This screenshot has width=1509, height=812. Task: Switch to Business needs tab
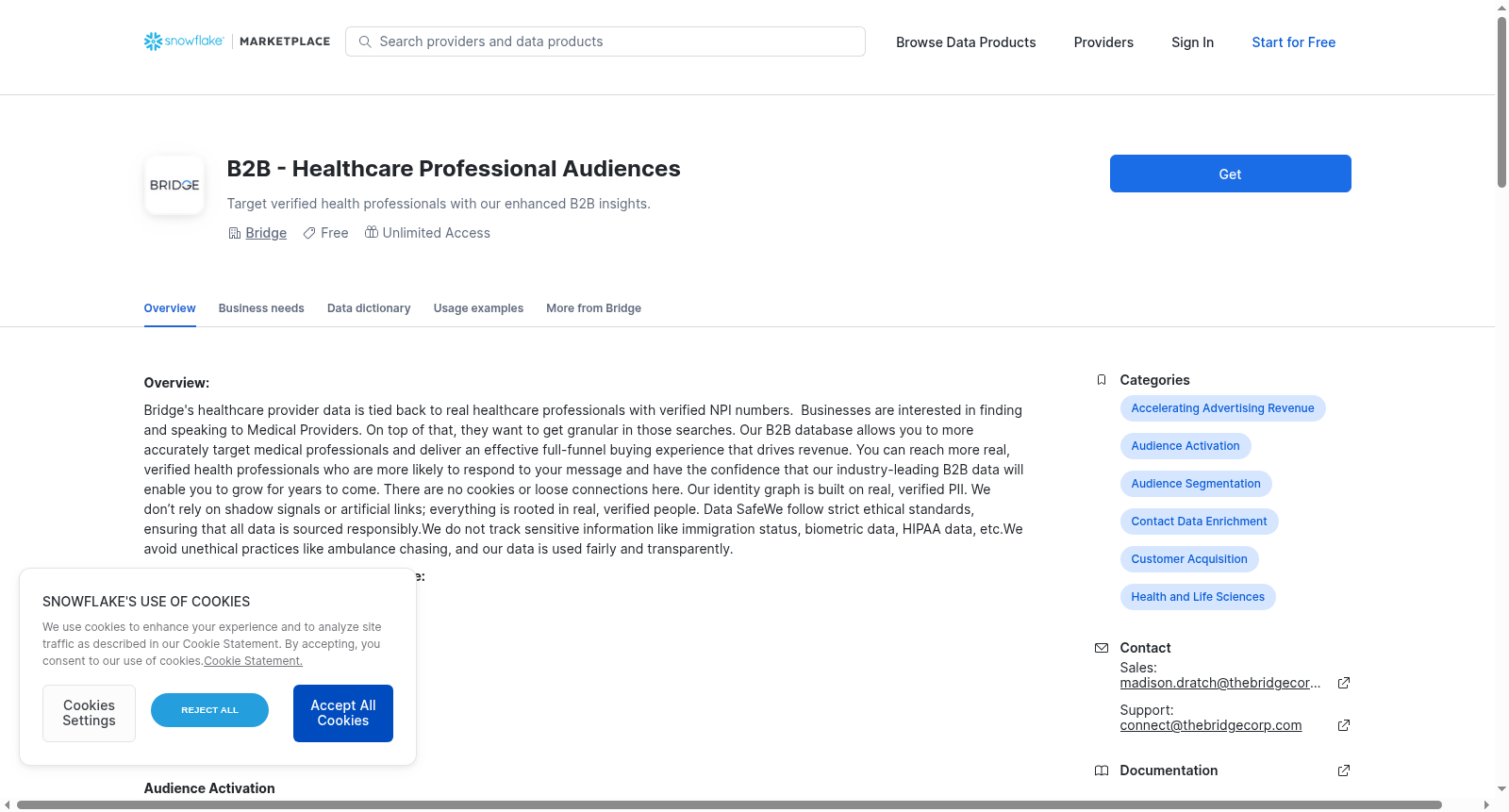[261, 308]
